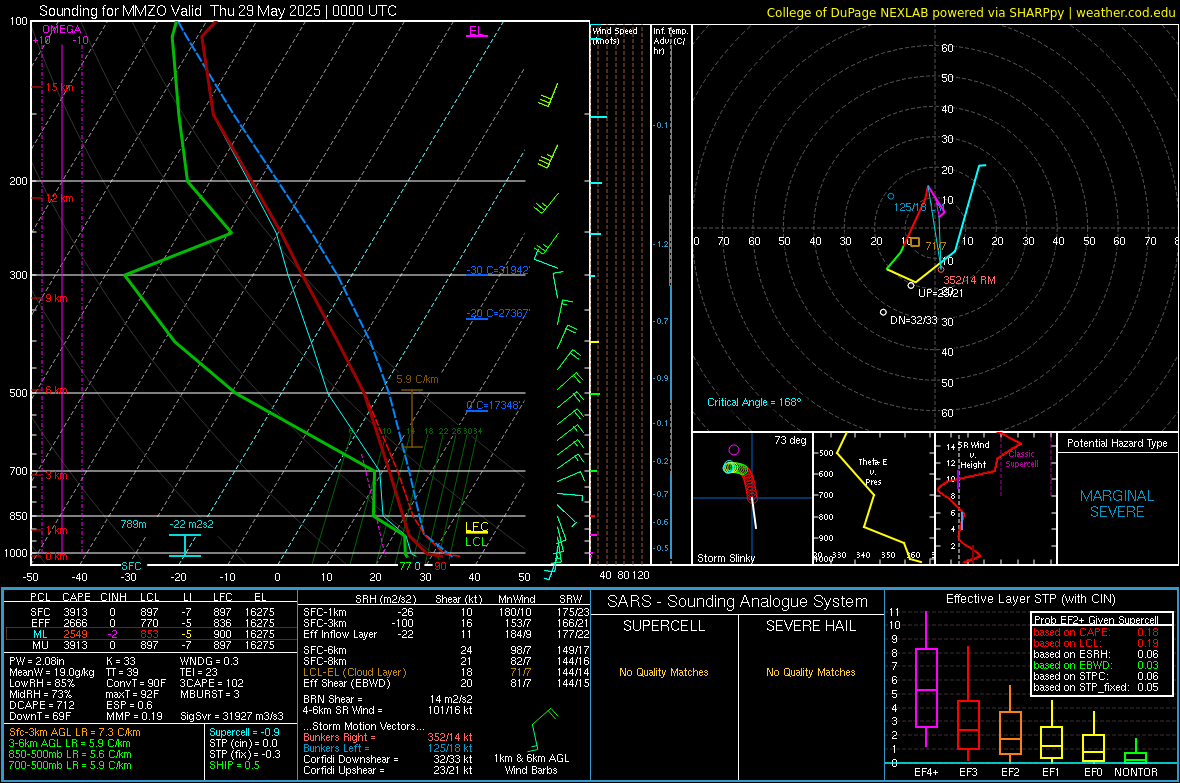Click the green LCL marker on skew-T
1180x783 pixels.
pyautogui.click(x=476, y=541)
